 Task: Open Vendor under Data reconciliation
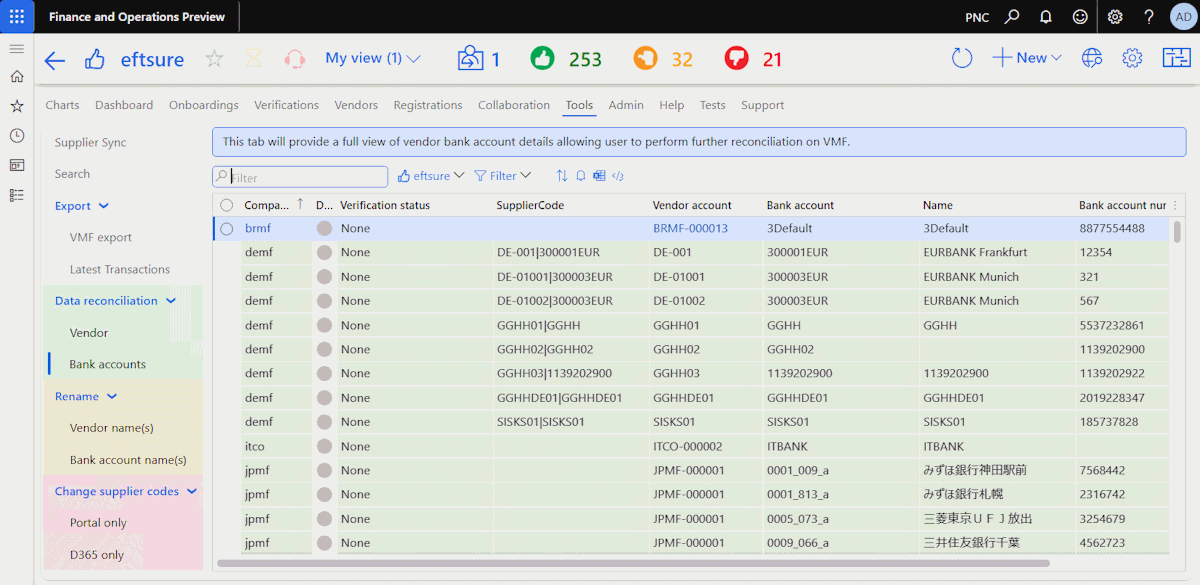(x=89, y=333)
